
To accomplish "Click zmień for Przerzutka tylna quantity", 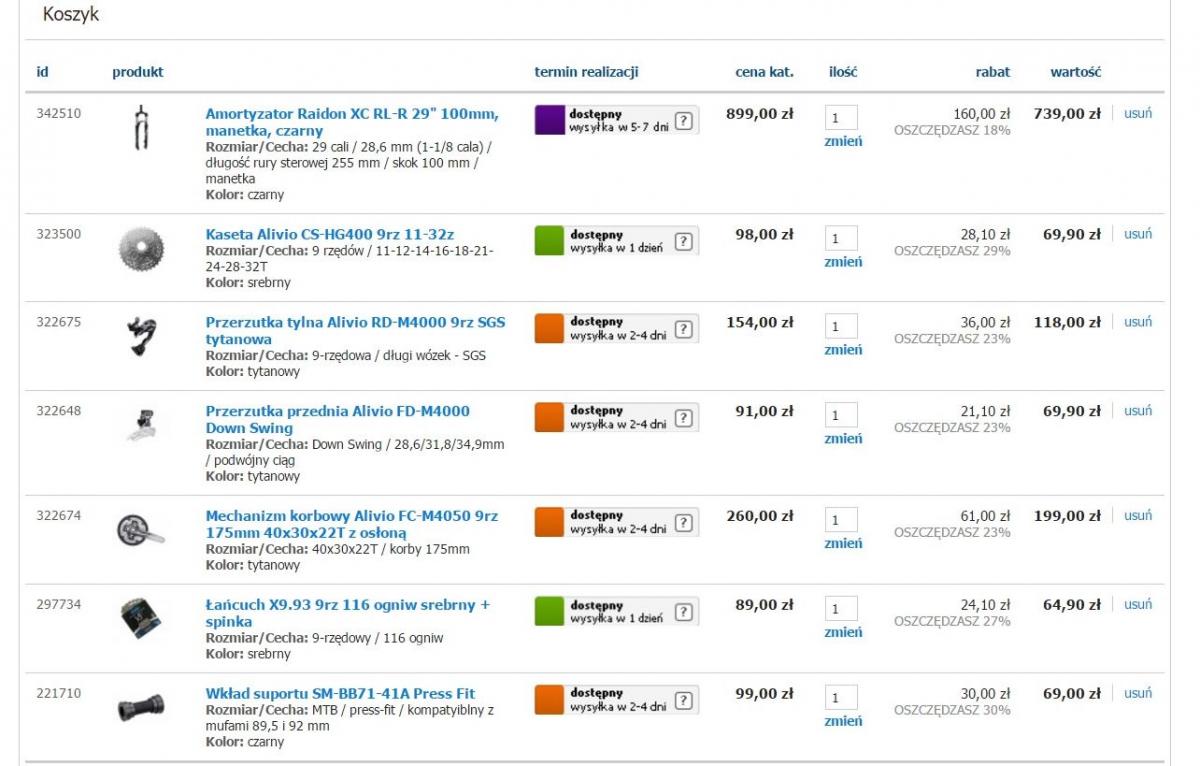I will (x=843, y=350).
